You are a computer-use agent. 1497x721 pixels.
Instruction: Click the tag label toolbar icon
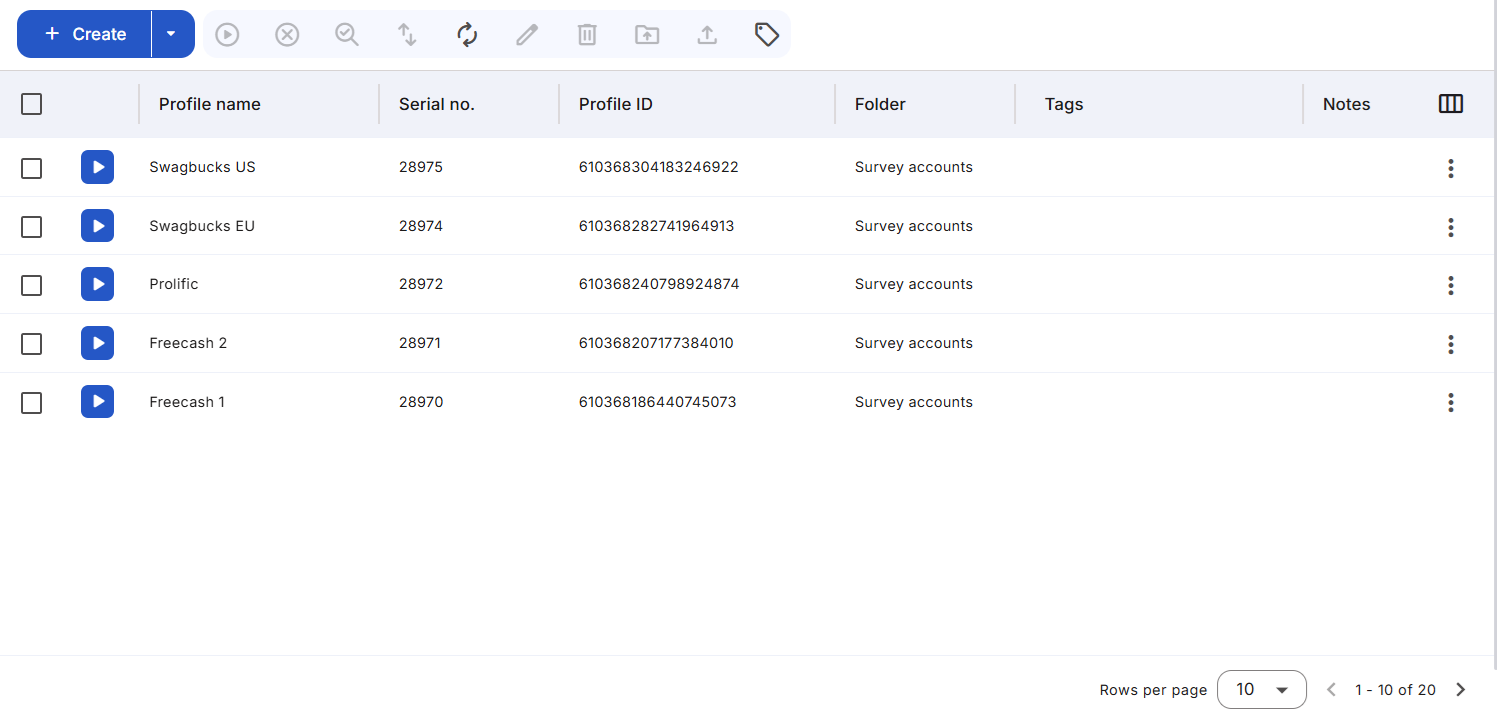tap(767, 34)
